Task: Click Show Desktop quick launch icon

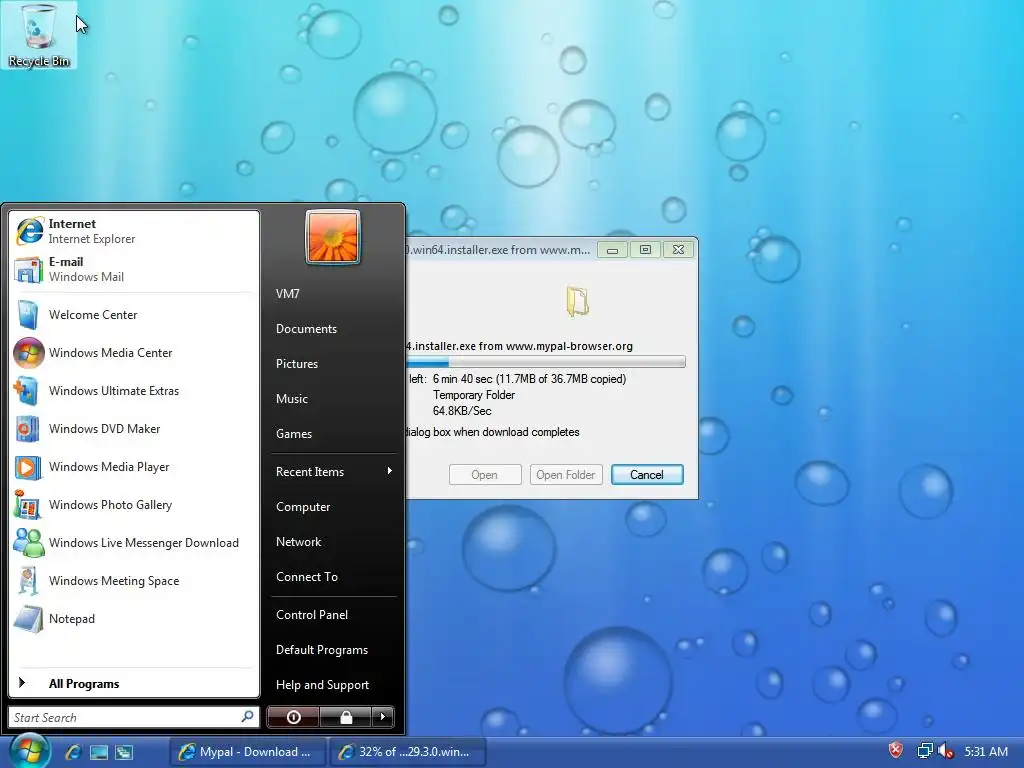Action: [99, 752]
